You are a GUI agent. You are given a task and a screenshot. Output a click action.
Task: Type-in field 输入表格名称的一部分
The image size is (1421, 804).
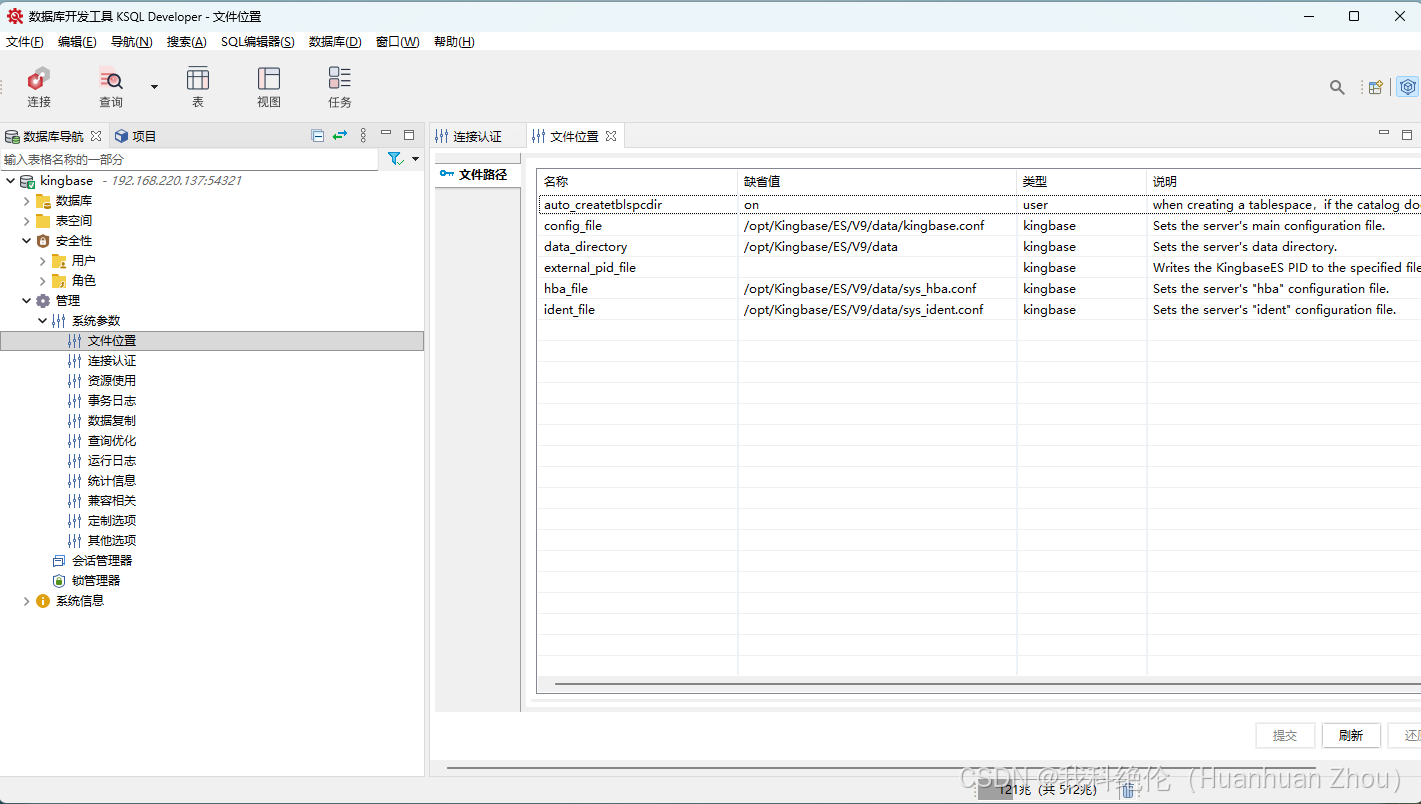(x=190, y=159)
